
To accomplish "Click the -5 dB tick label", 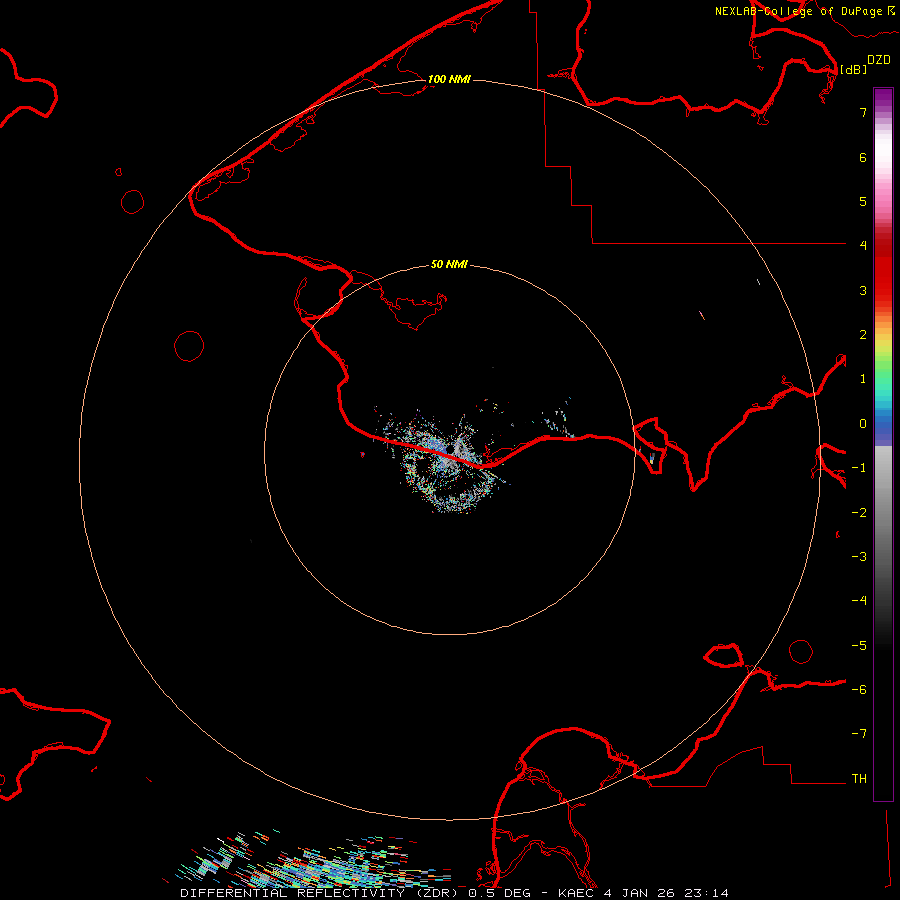I will click(859, 645).
